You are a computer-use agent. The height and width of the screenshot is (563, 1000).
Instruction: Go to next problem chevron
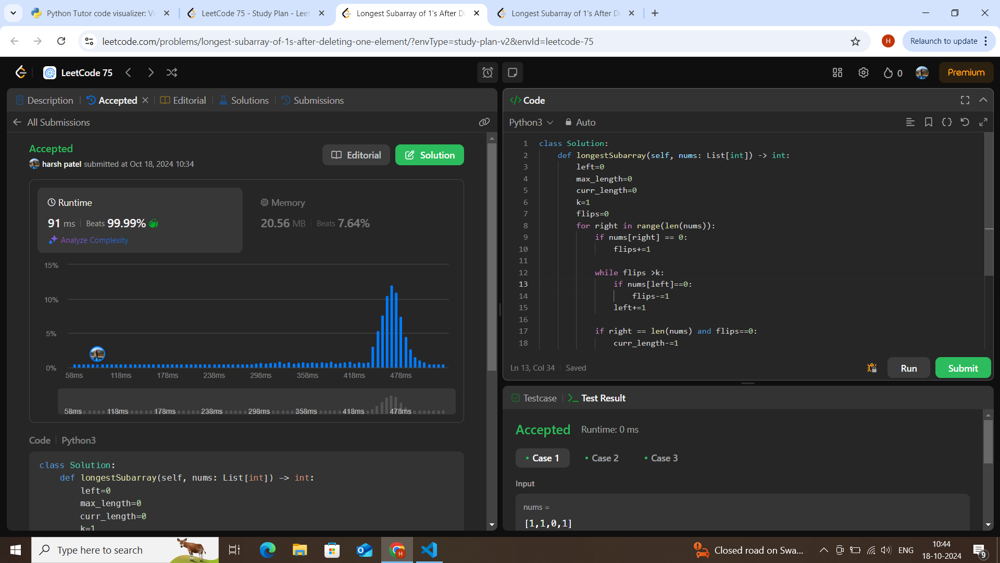click(151, 73)
